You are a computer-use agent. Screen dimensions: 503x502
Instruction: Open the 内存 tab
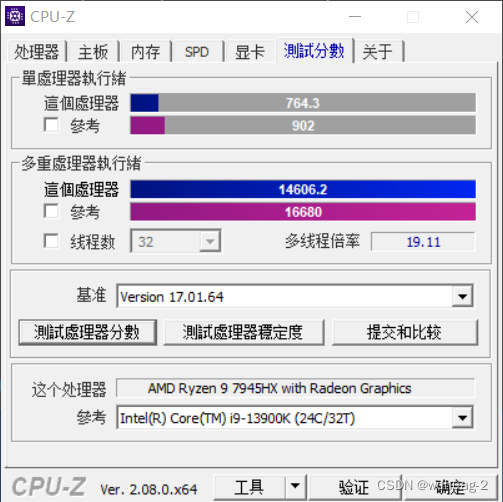point(146,51)
